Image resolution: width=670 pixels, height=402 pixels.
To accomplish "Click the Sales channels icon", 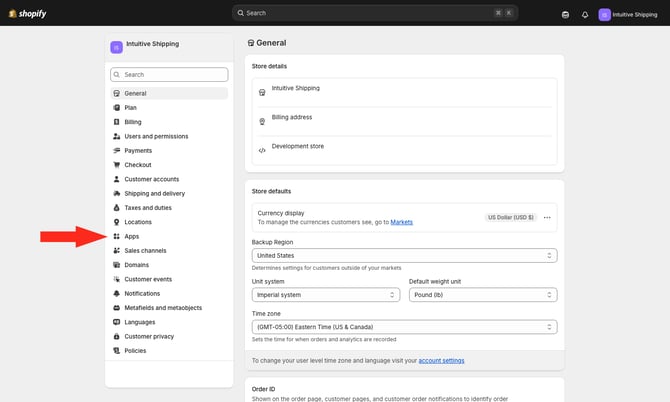I will point(116,251).
